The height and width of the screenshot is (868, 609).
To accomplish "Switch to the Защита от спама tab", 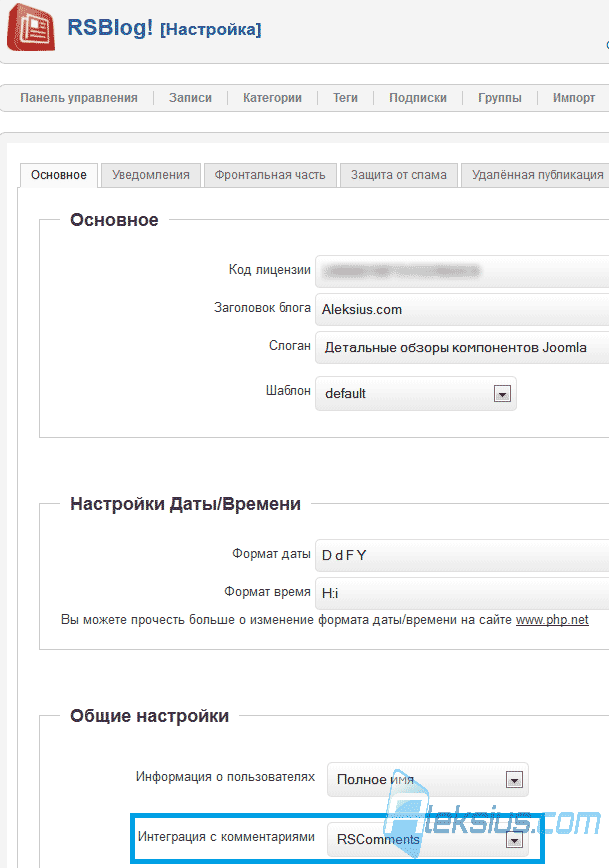I will coord(399,175).
